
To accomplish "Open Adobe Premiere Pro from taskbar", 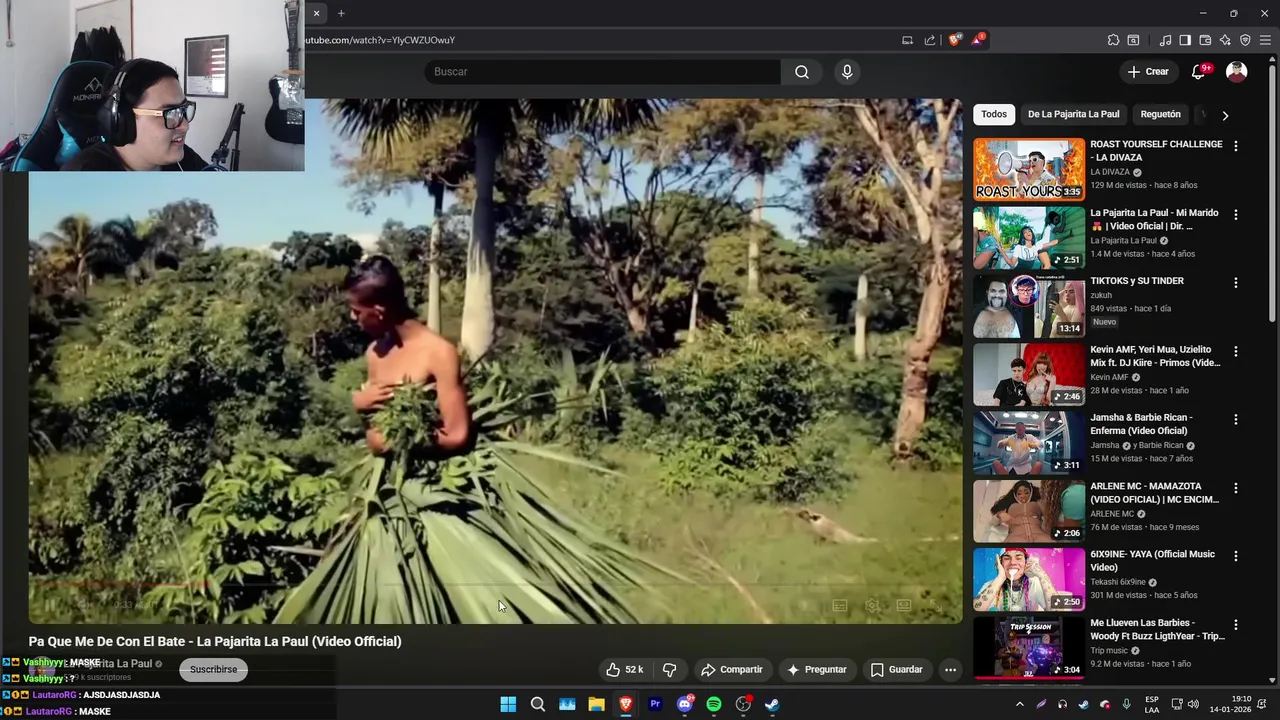I will (655, 704).
